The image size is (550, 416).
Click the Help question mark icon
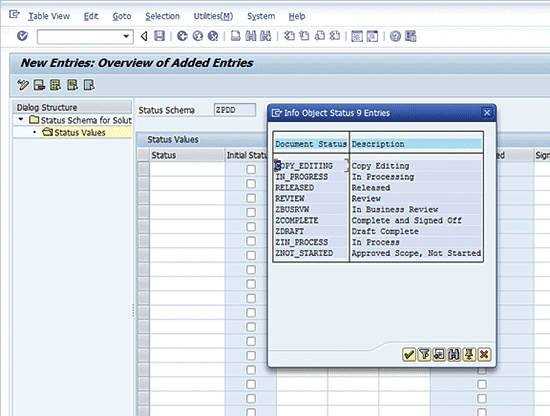click(395, 36)
